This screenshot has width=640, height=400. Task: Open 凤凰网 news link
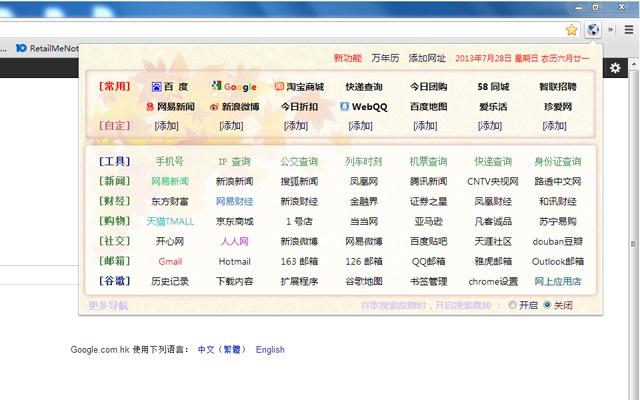tap(363, 181)
